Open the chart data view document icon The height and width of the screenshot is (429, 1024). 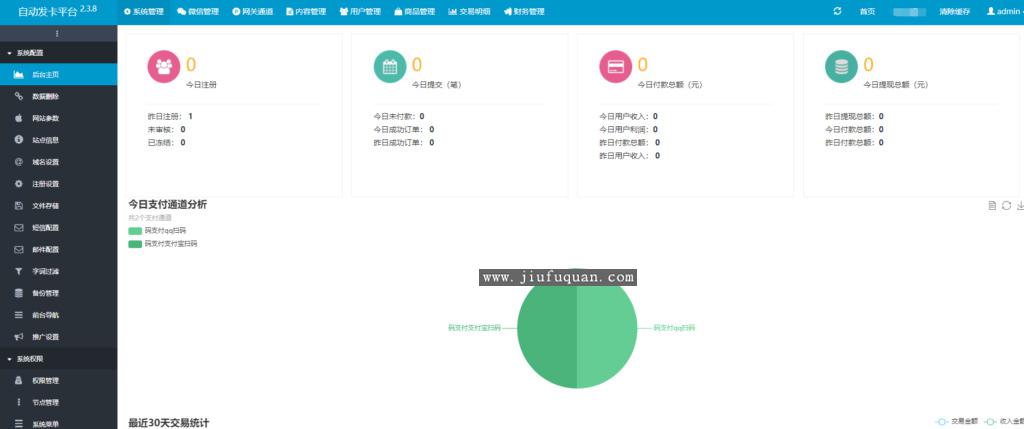point(992,206)
